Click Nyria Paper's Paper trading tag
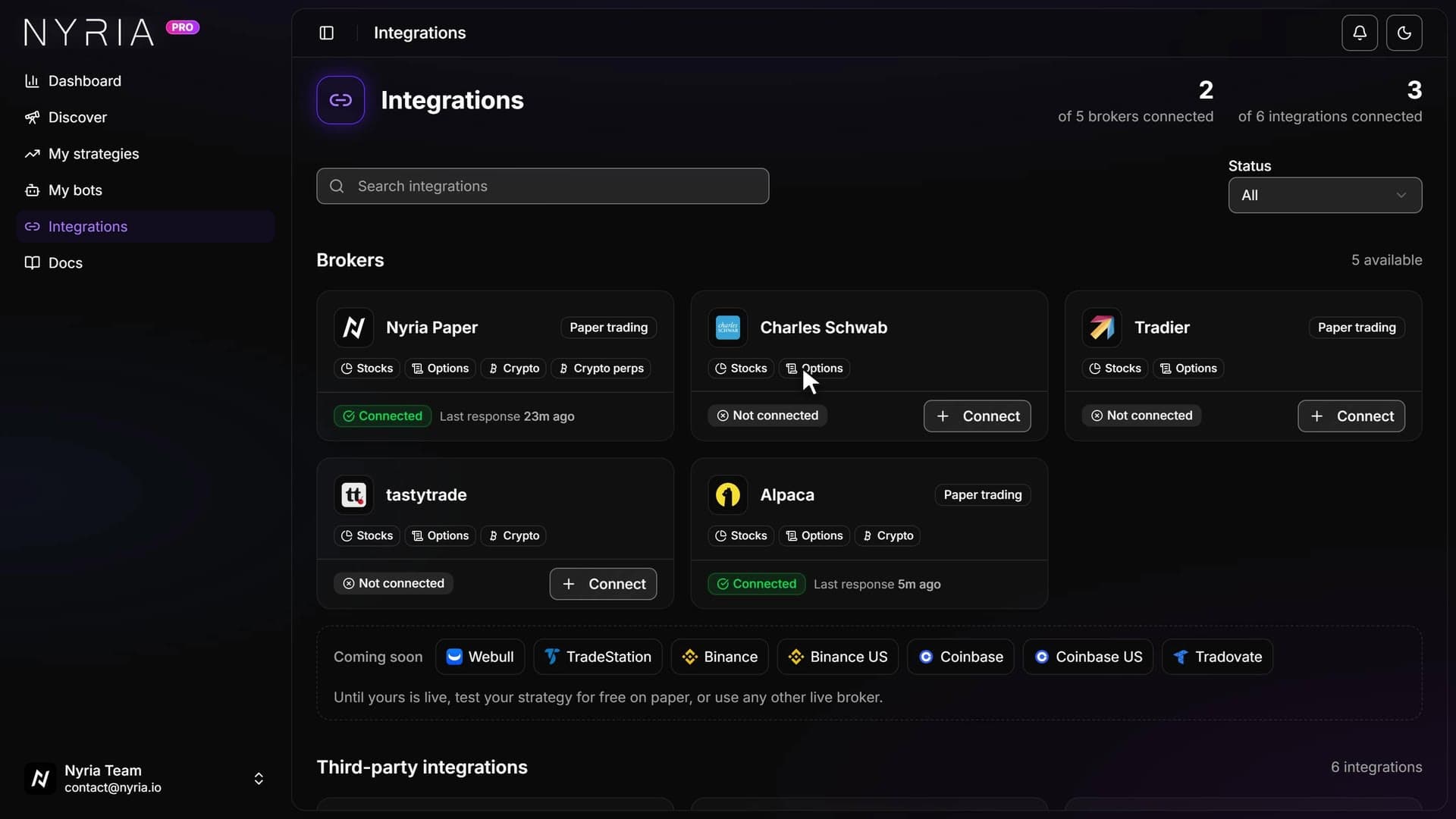The width and height of the screenshot is (1456, 819). [609, 328]
